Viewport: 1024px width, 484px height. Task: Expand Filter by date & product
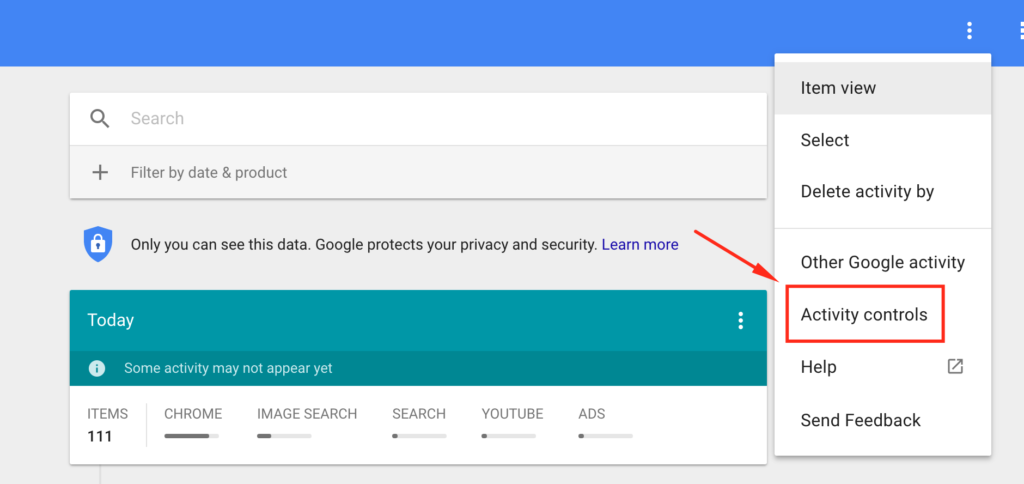[209, 172]
